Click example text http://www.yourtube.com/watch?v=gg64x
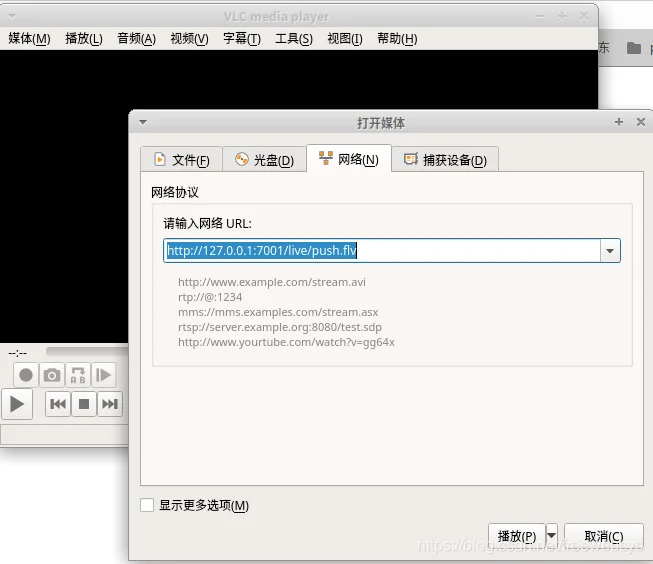 coord(286,342)
